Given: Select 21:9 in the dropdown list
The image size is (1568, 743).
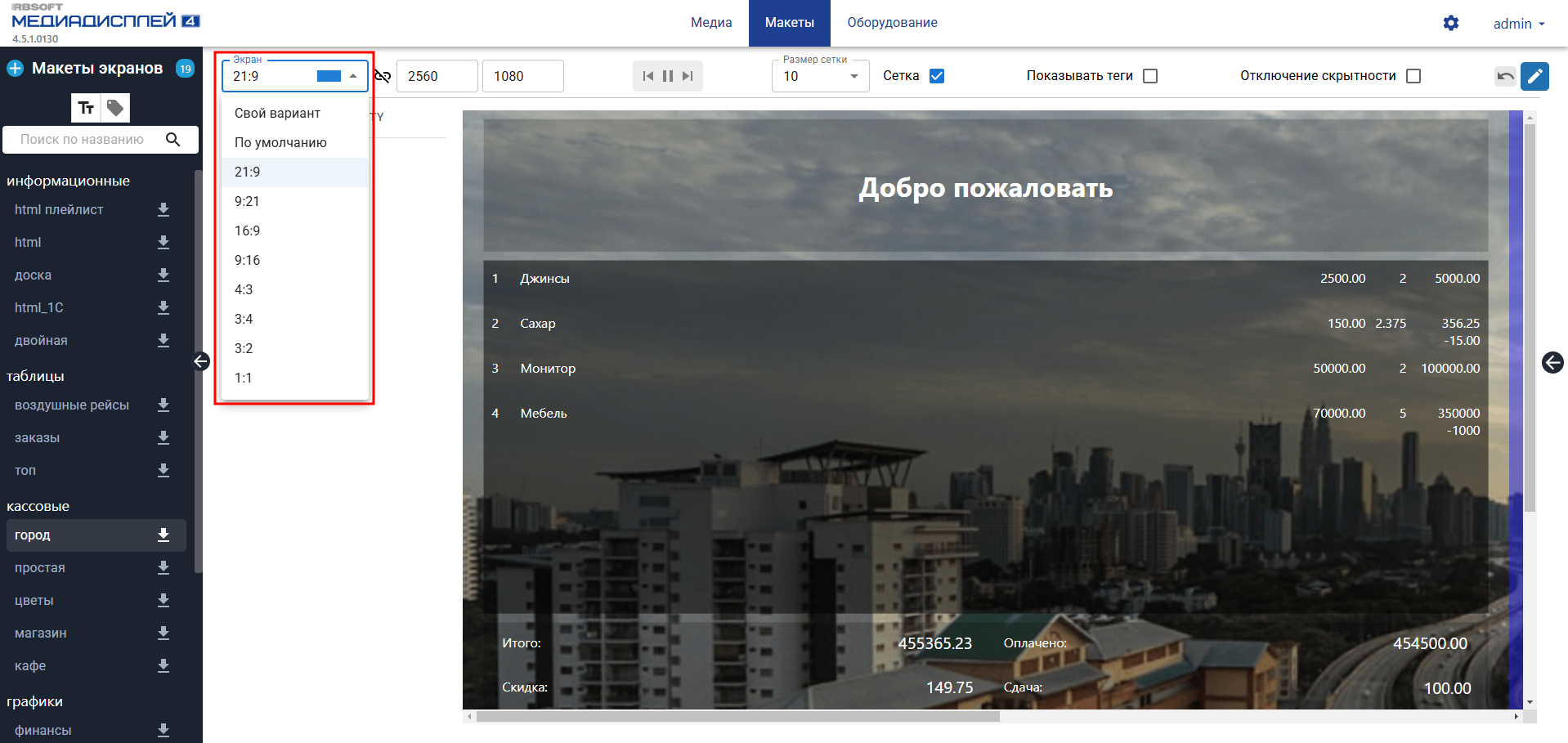Looking at the screenshot, I should [295, 172].
